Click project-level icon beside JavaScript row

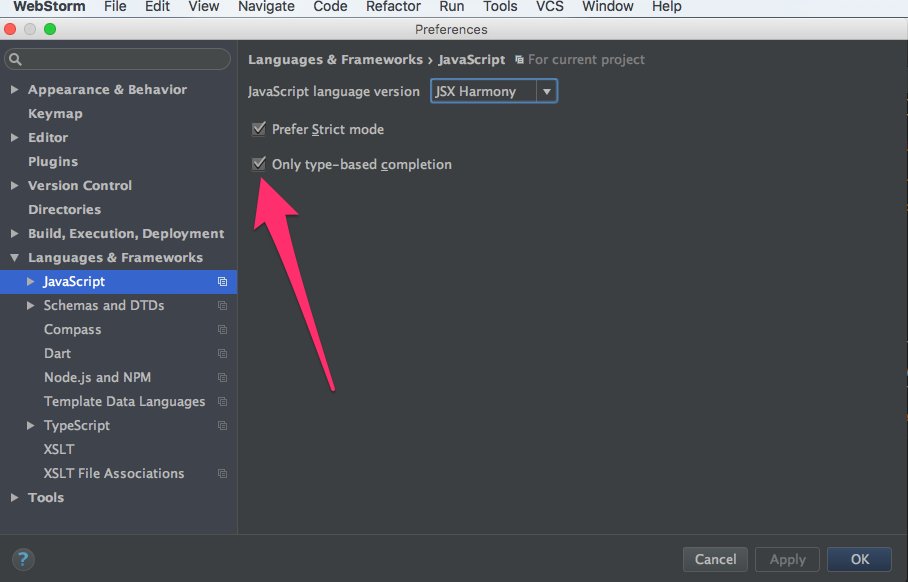coord(222,281)
